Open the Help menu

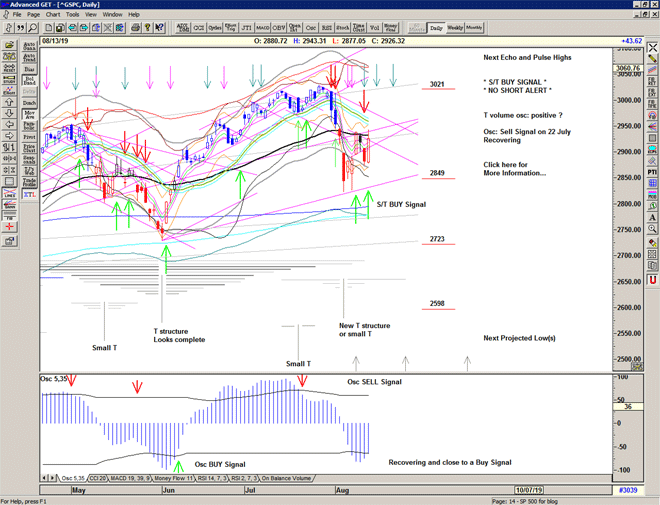pos(134,14)
